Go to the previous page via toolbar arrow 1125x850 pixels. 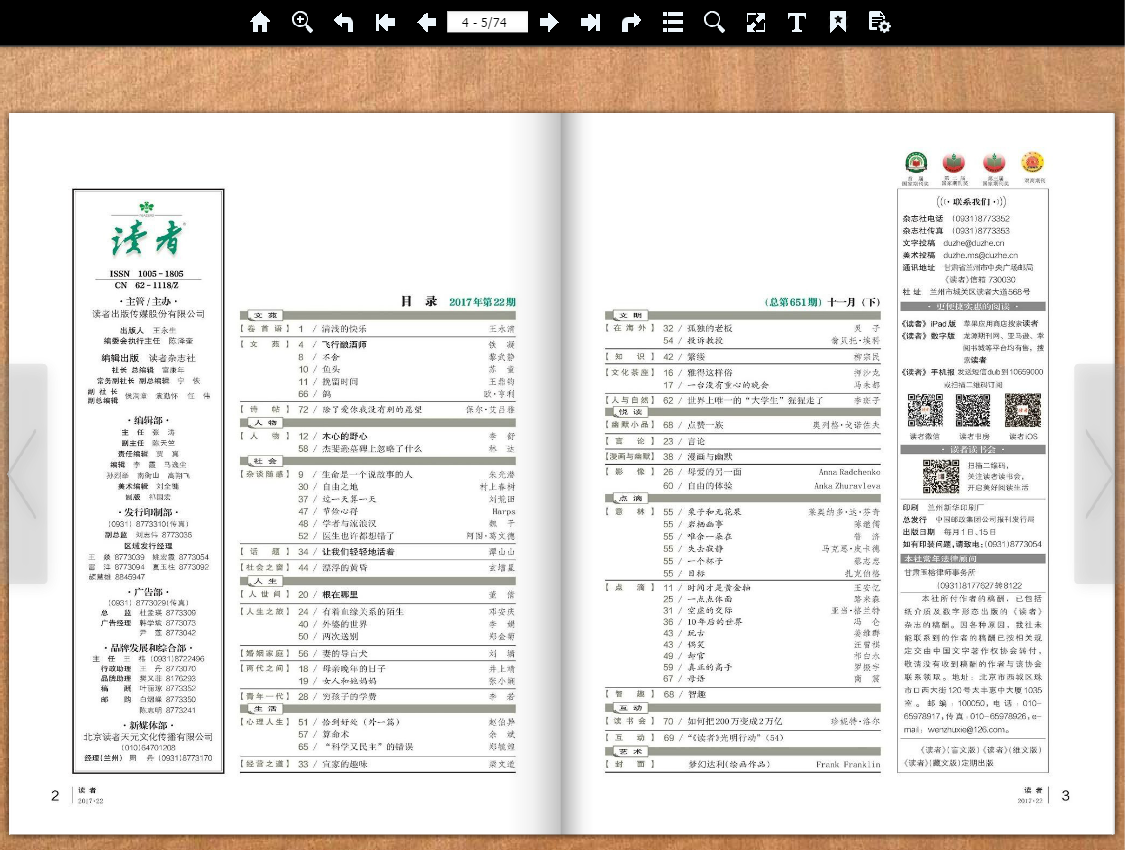coord(427,22)
